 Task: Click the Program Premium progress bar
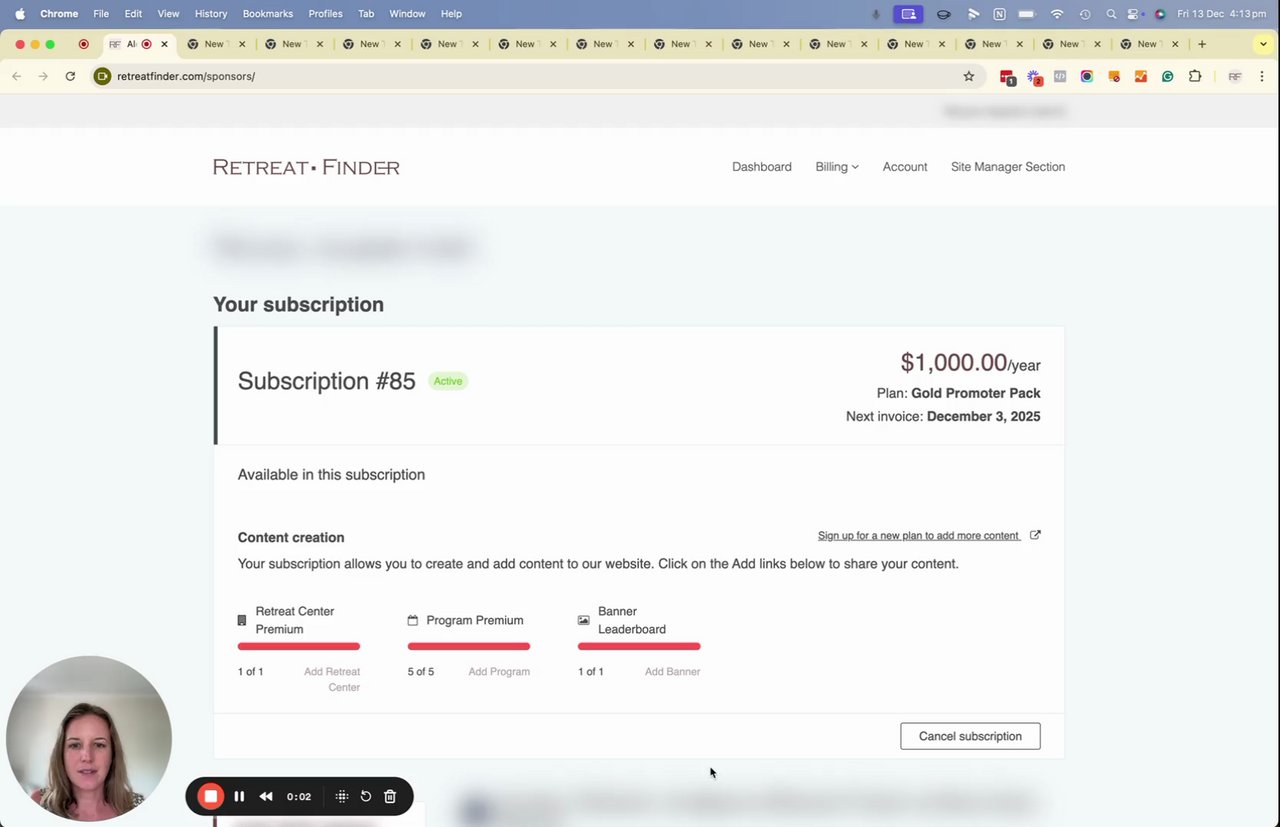469,647
